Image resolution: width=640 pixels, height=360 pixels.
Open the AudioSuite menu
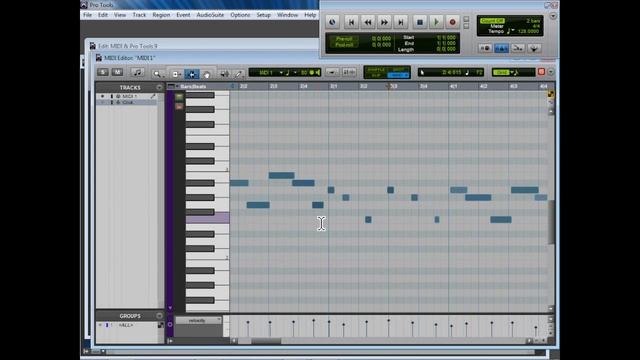210,15
